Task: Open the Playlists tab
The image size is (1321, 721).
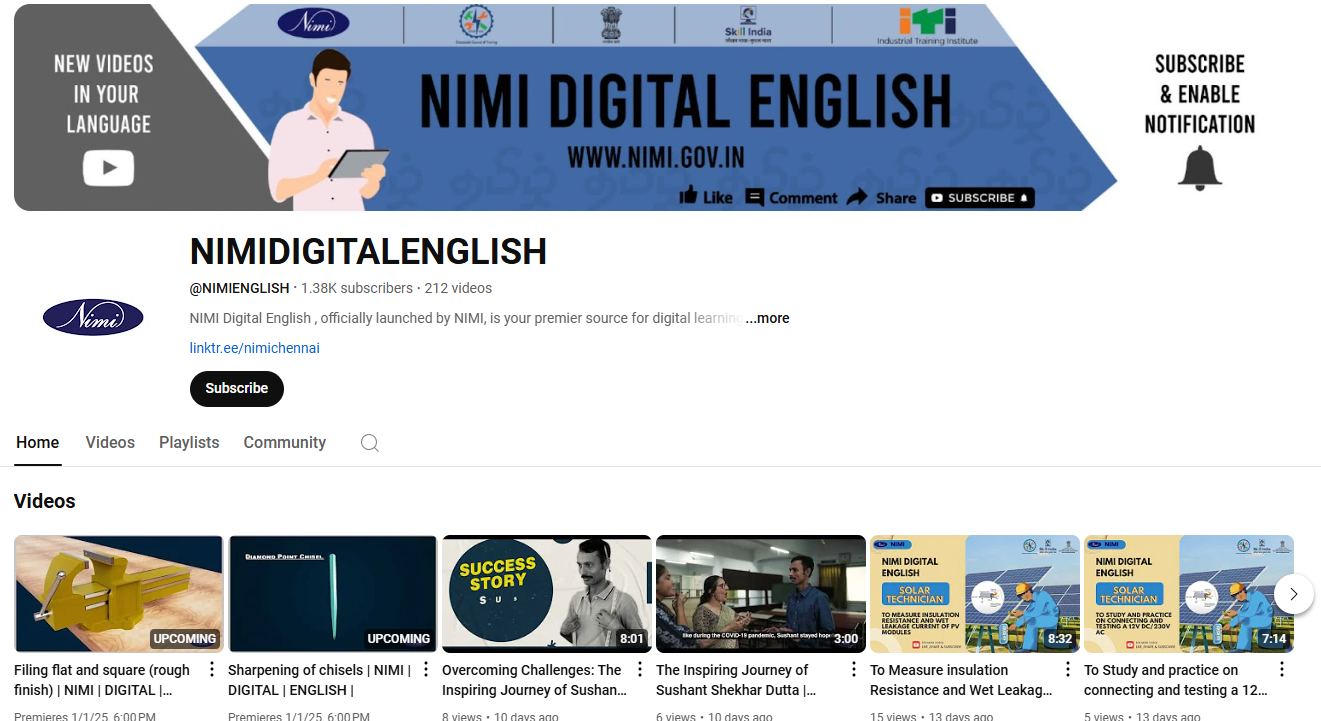Action: 189,442
